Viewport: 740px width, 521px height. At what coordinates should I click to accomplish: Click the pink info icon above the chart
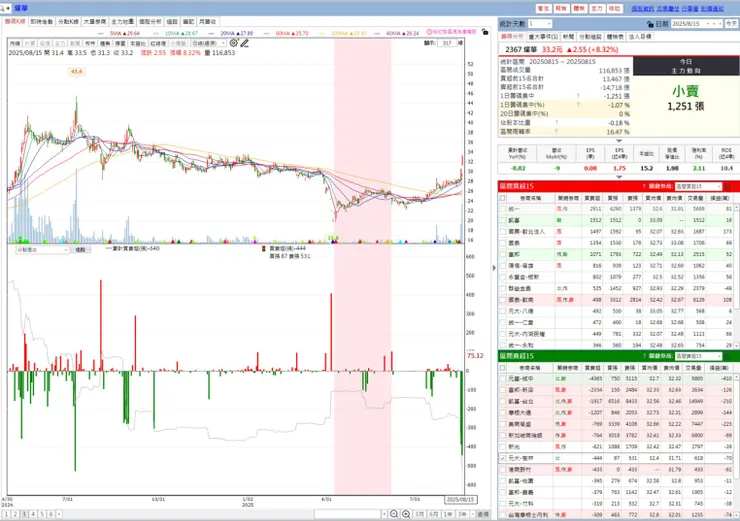(x=429, y=32)
